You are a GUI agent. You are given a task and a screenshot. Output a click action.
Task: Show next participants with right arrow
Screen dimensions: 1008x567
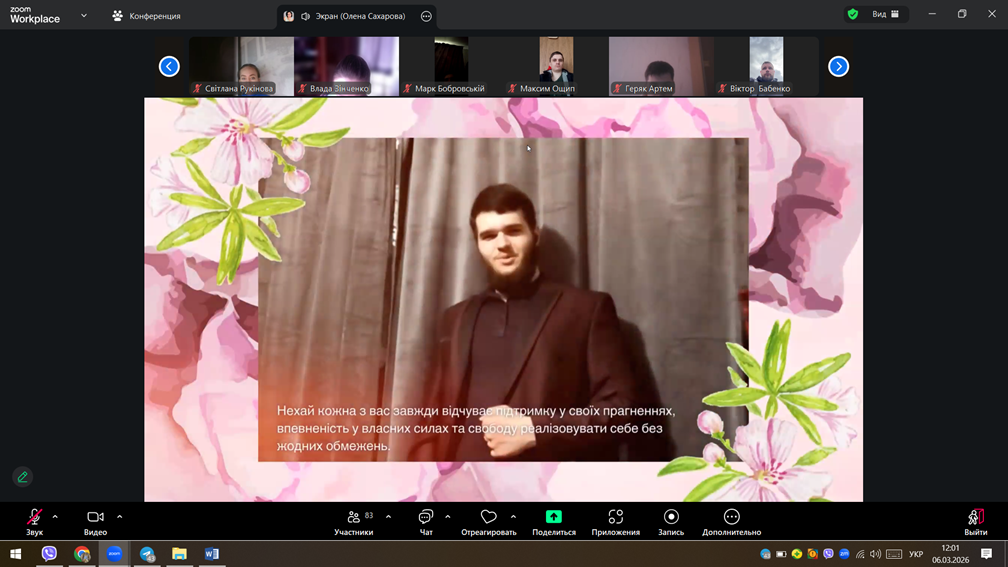point(838,66)
